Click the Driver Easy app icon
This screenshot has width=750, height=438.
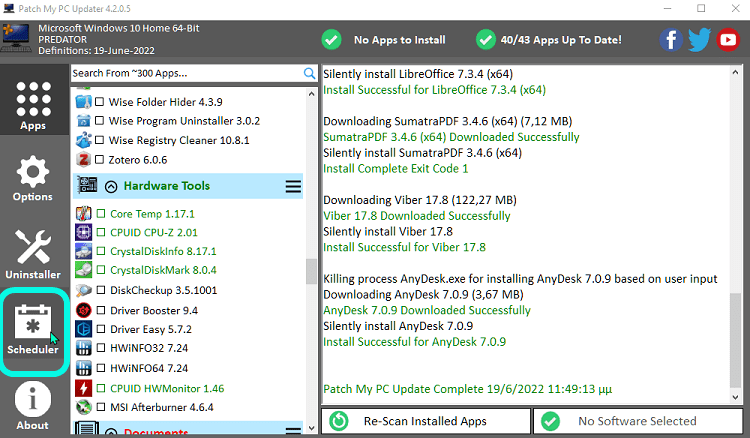point(83,329)
